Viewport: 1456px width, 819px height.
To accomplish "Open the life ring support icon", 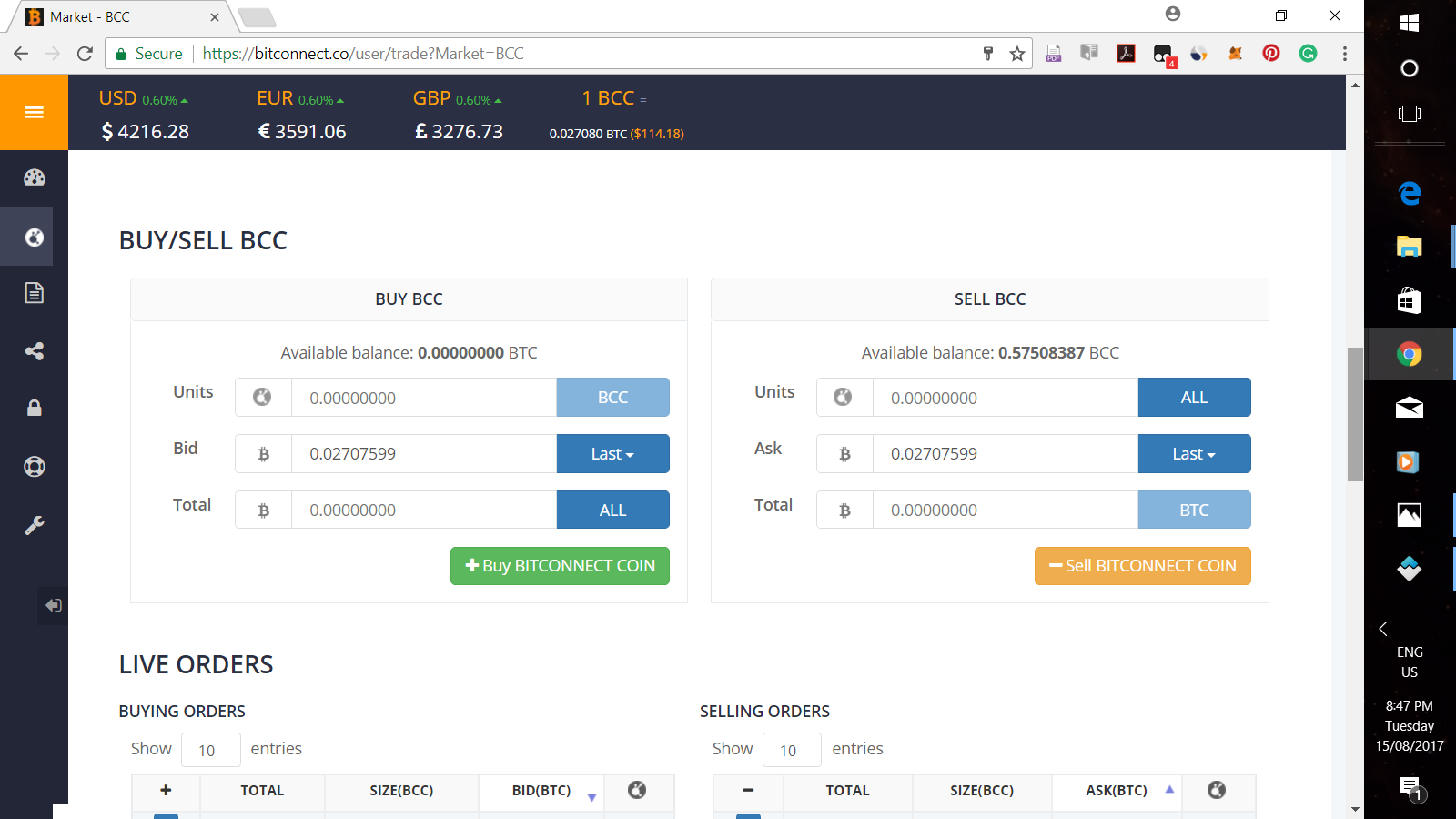I will pos(35,467).
